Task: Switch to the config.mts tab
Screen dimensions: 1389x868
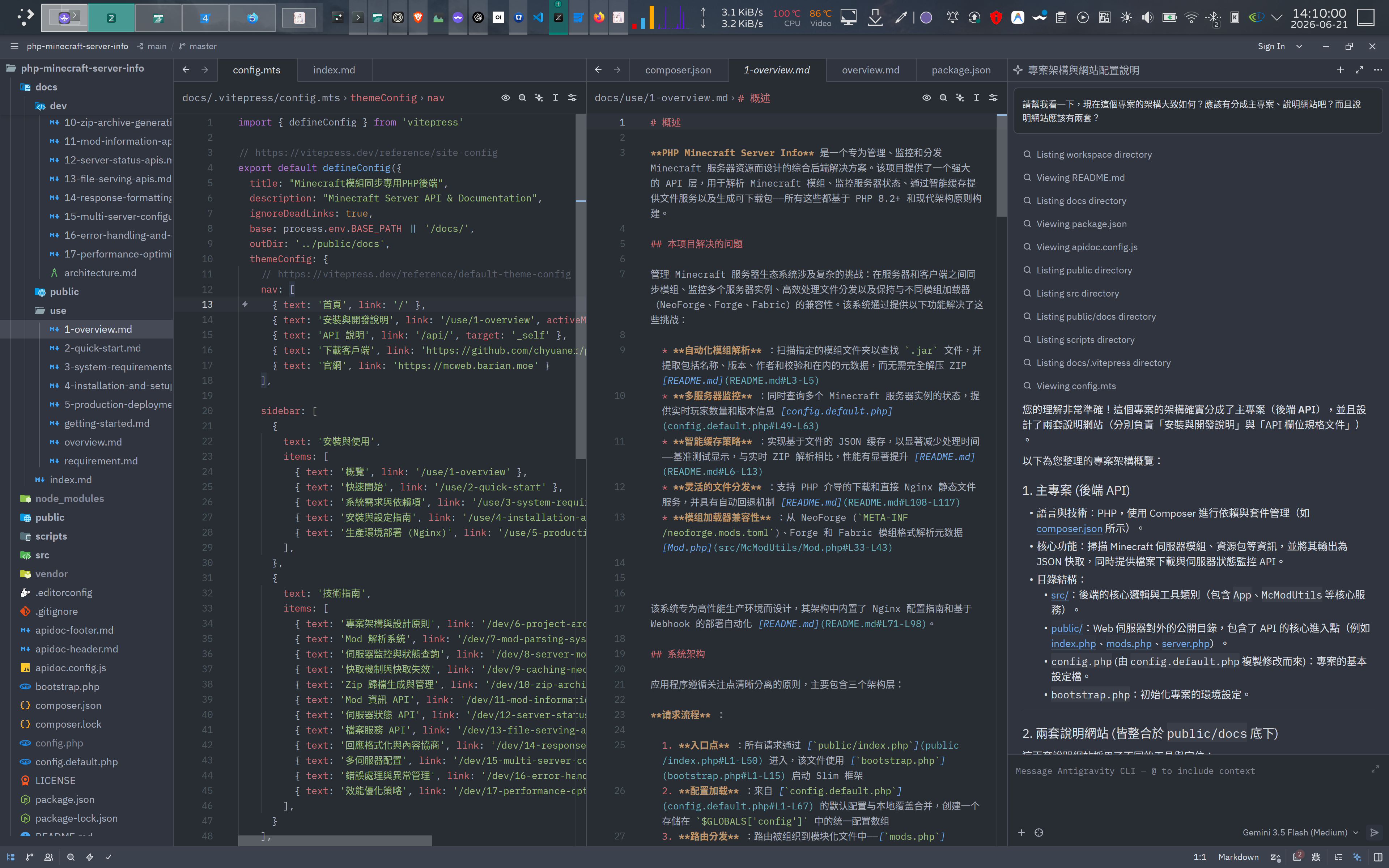Action: pos(256,69)
